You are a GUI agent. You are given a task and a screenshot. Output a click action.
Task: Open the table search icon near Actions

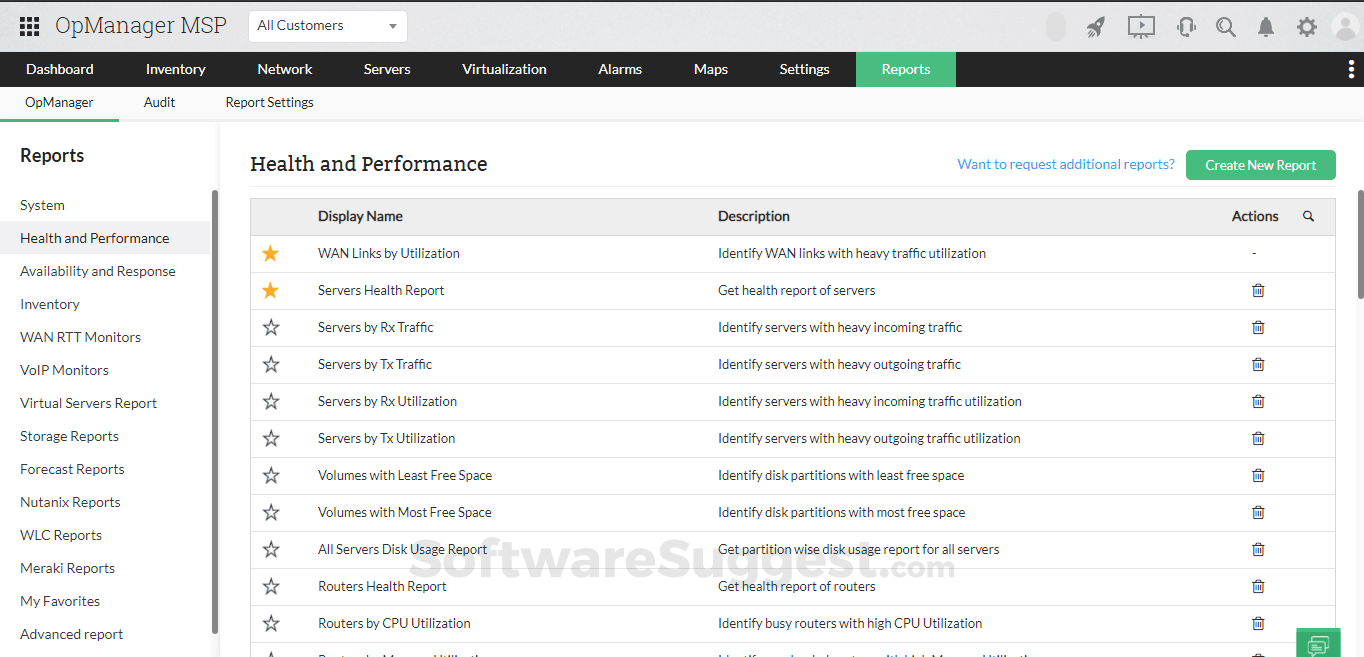(1308, 216)
